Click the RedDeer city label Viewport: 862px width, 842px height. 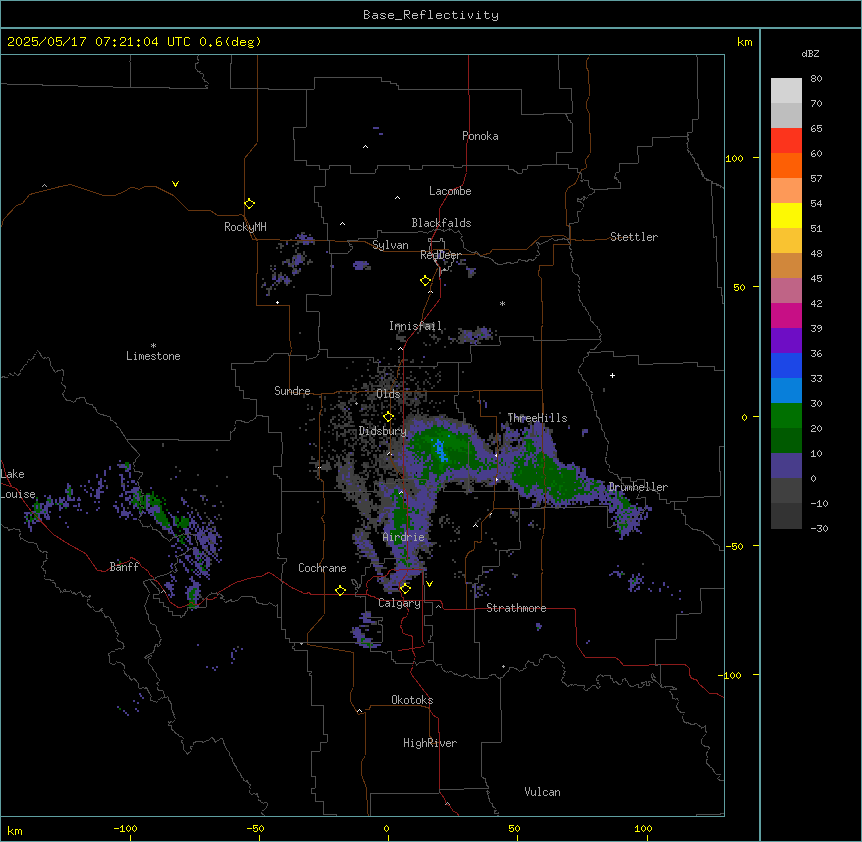point(440,255)
